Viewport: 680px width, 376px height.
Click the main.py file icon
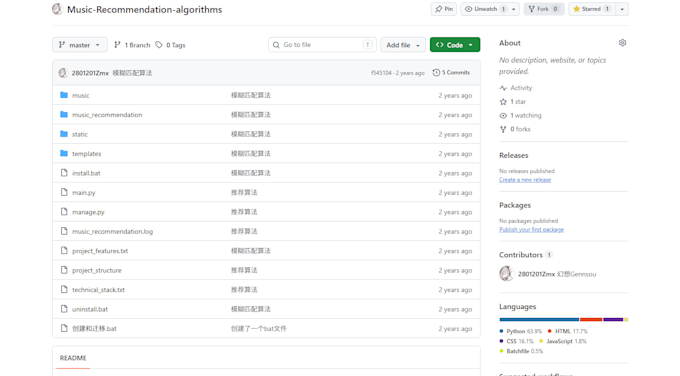(64, 192)
